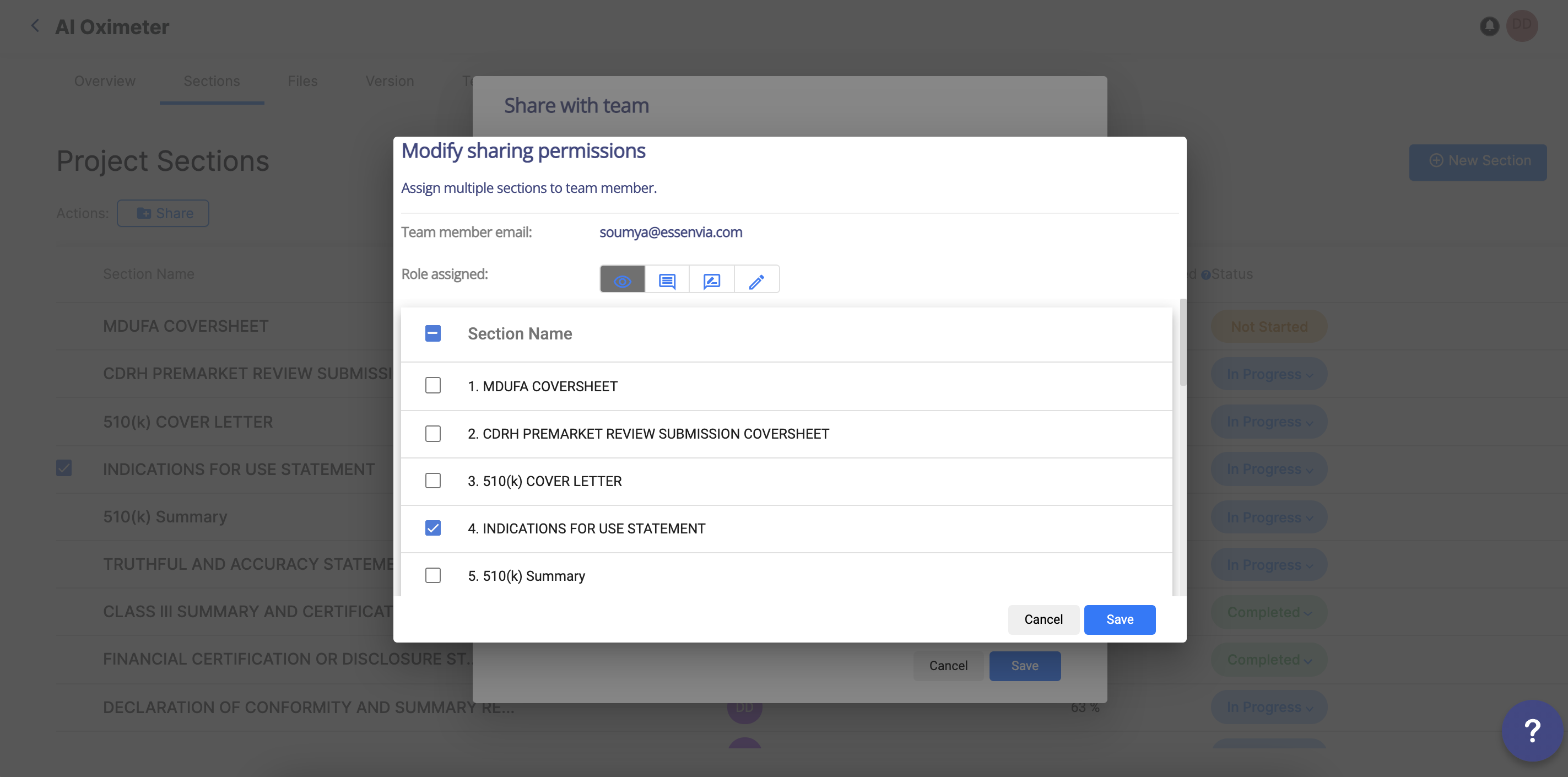Cancel the Modify sharing permissions dialog
Viewport: 1568px width, 777px height.
tap(1043, 619)
